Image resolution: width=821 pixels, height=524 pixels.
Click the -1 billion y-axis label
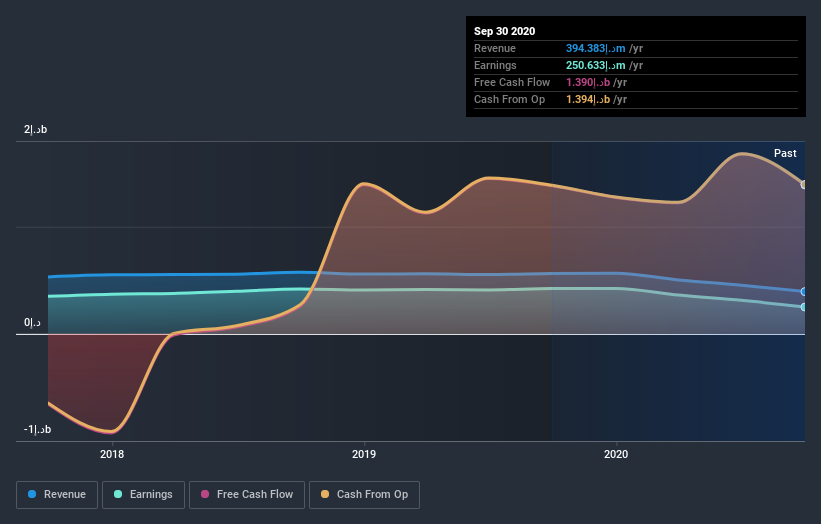[x=37, y=429]
